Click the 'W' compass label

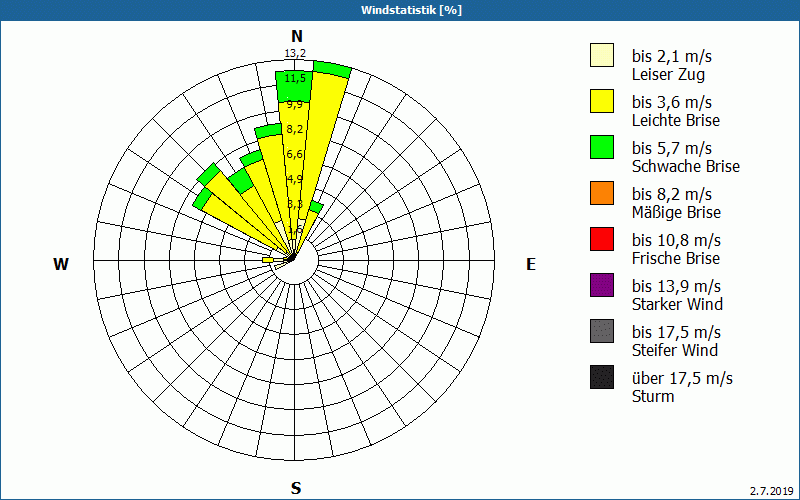(x=61, y=264)
